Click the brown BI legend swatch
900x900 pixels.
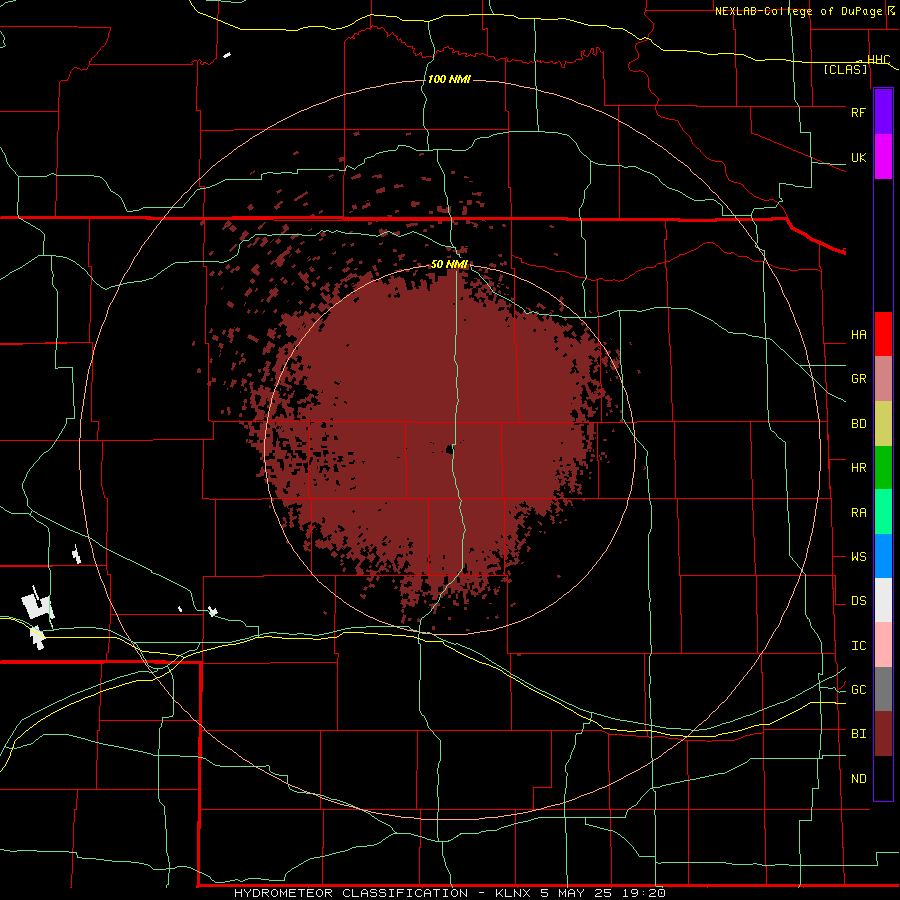tap(883, 734)
